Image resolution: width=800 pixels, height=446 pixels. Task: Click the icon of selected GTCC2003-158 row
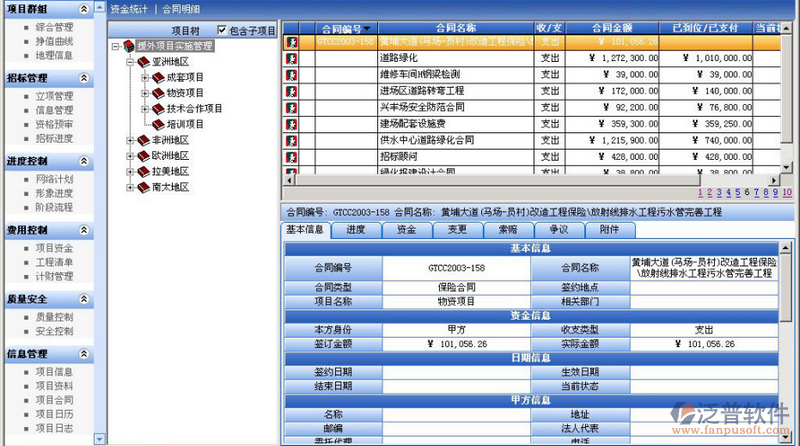(291, 42)
